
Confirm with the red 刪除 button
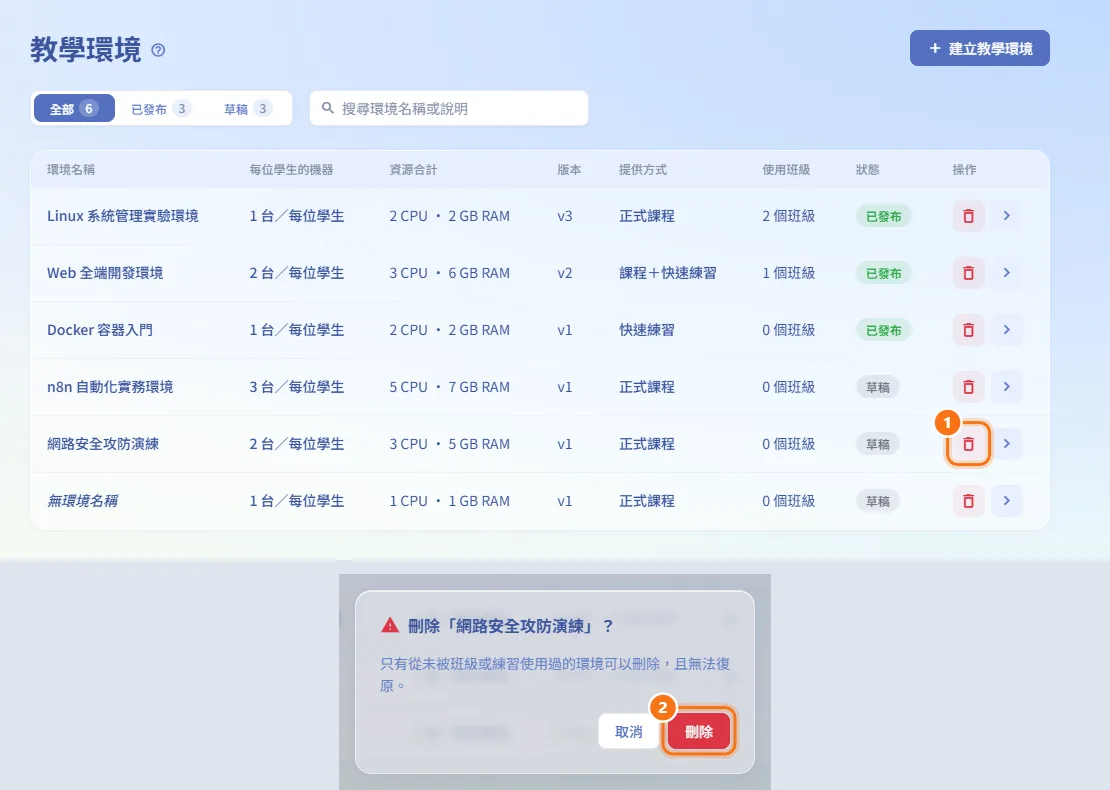(x=699, y=732)
